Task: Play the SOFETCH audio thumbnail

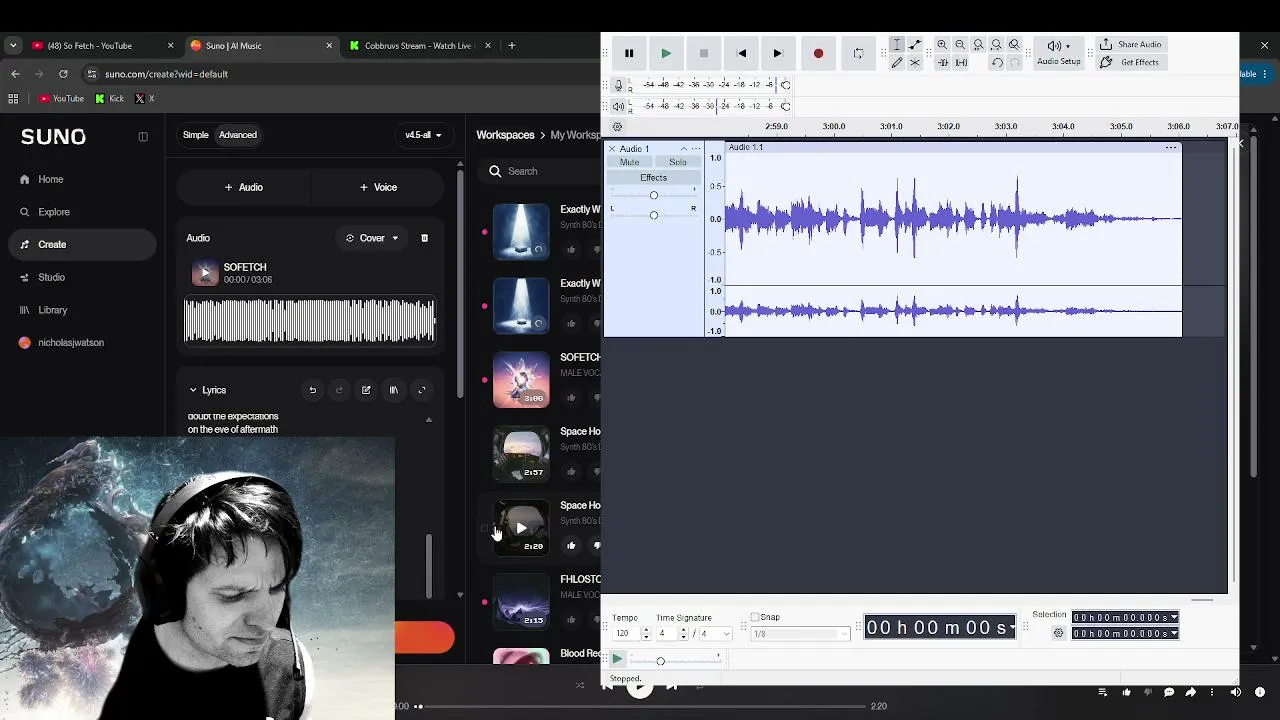Action: point(205,273)
